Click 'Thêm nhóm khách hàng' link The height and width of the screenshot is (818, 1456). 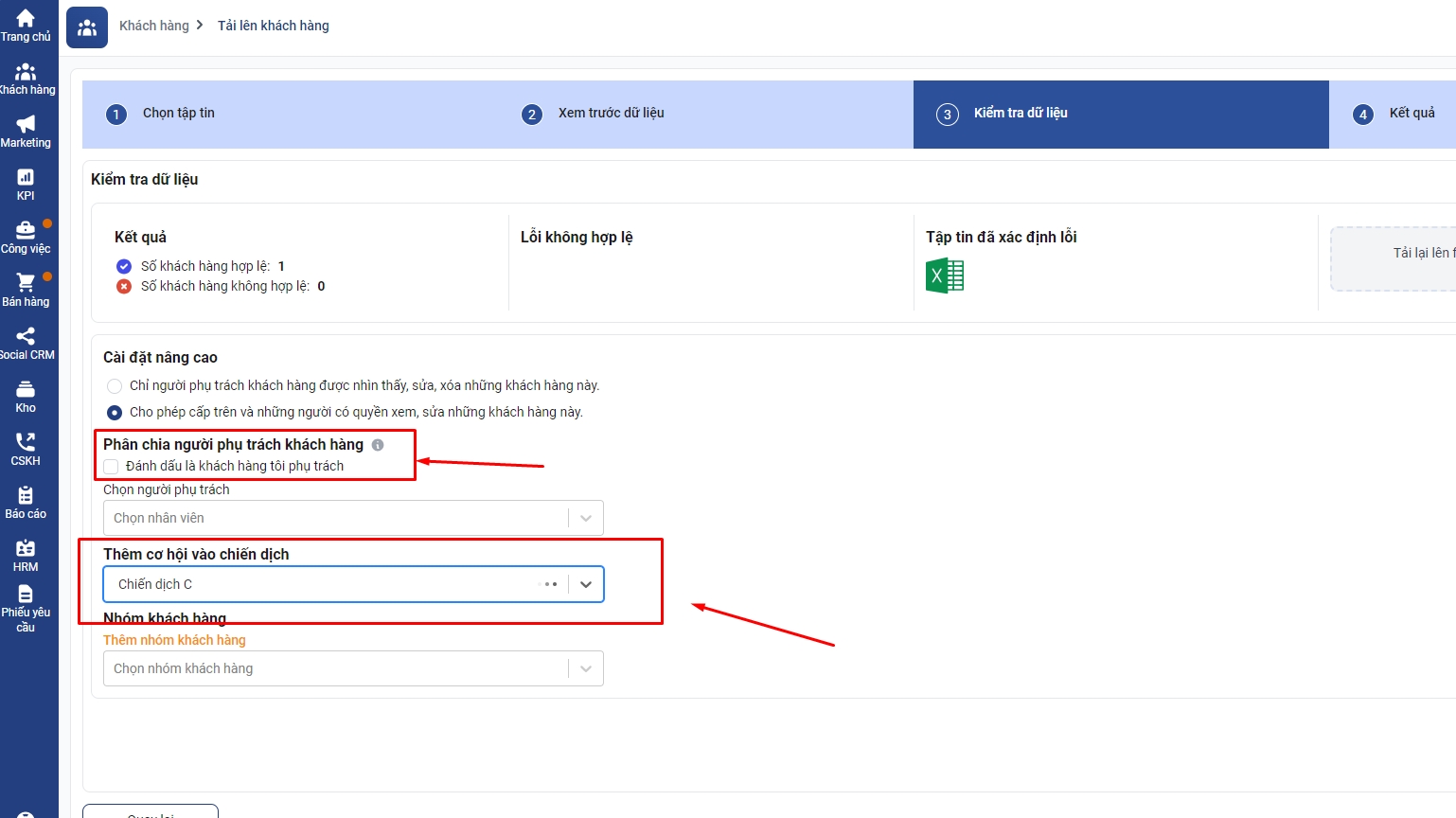[174, 640]
